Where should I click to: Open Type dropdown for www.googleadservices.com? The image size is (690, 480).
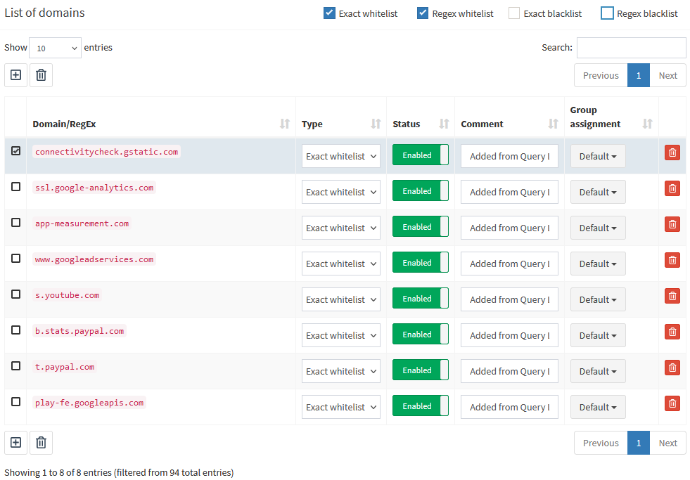point(341,264)
